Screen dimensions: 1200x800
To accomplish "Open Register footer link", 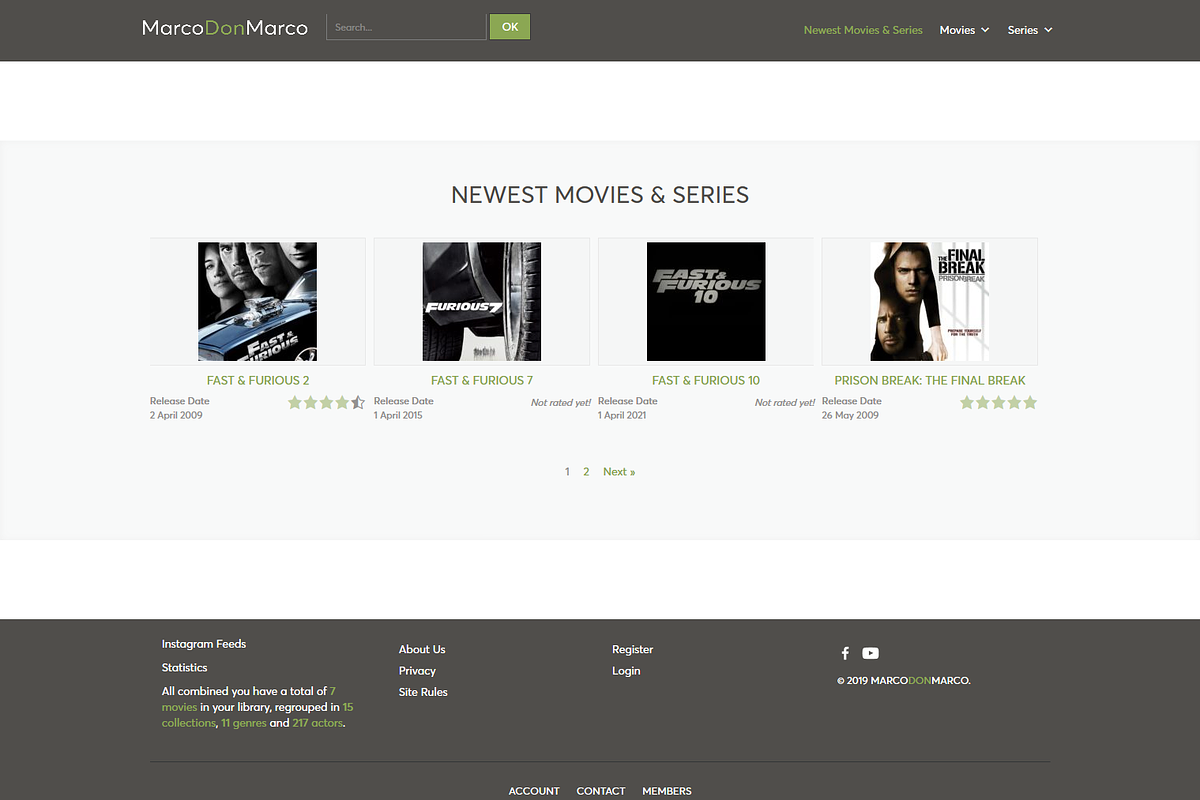I will pos(632,649).
